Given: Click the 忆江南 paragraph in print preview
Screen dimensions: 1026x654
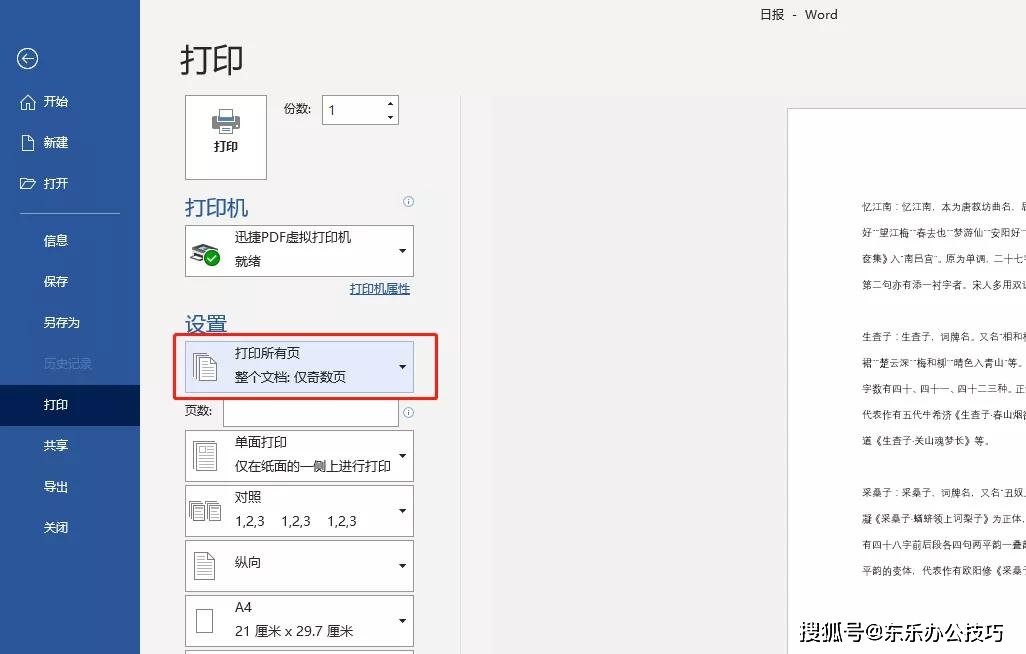Looking at the screenshot, I should click(x=944, y=245).
